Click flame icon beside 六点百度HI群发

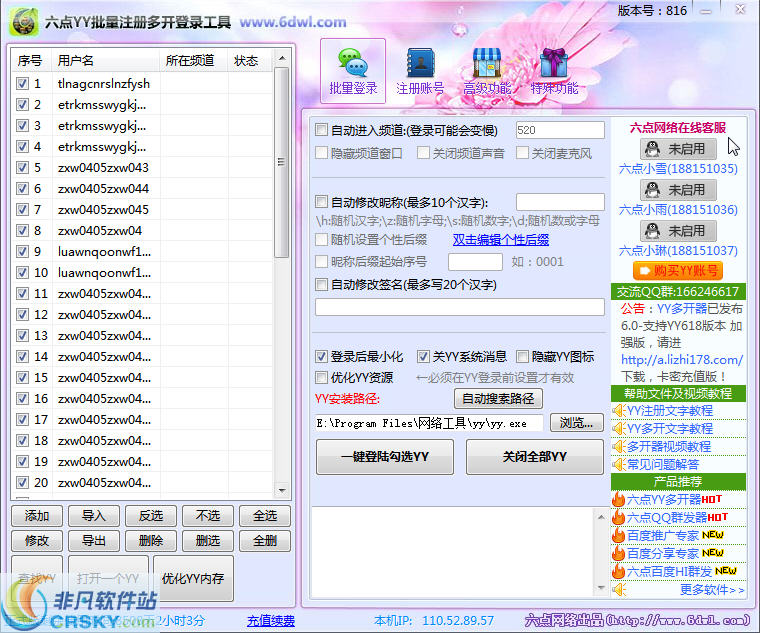pyautogui.click(x=618, y=571)
